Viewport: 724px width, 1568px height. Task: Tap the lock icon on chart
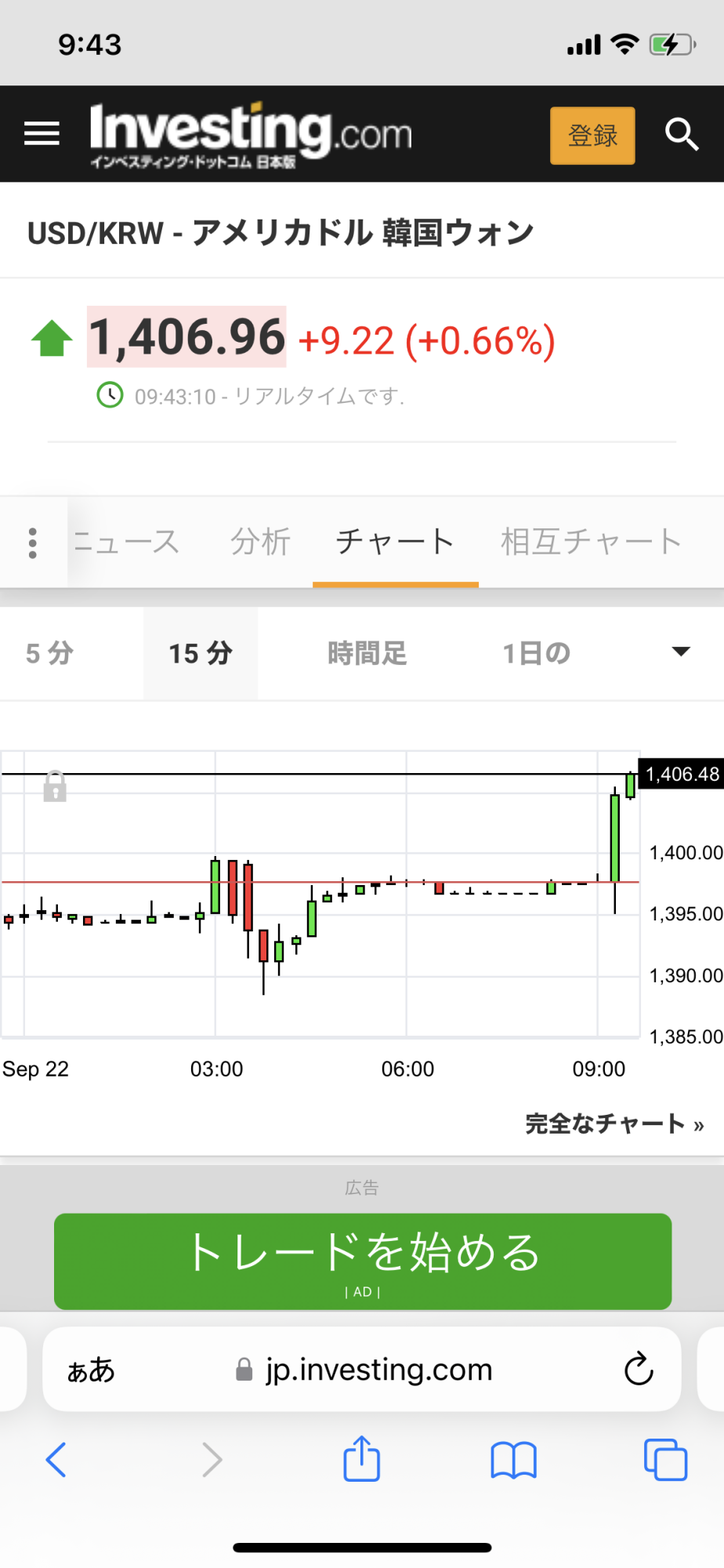(x=55, y=786)
